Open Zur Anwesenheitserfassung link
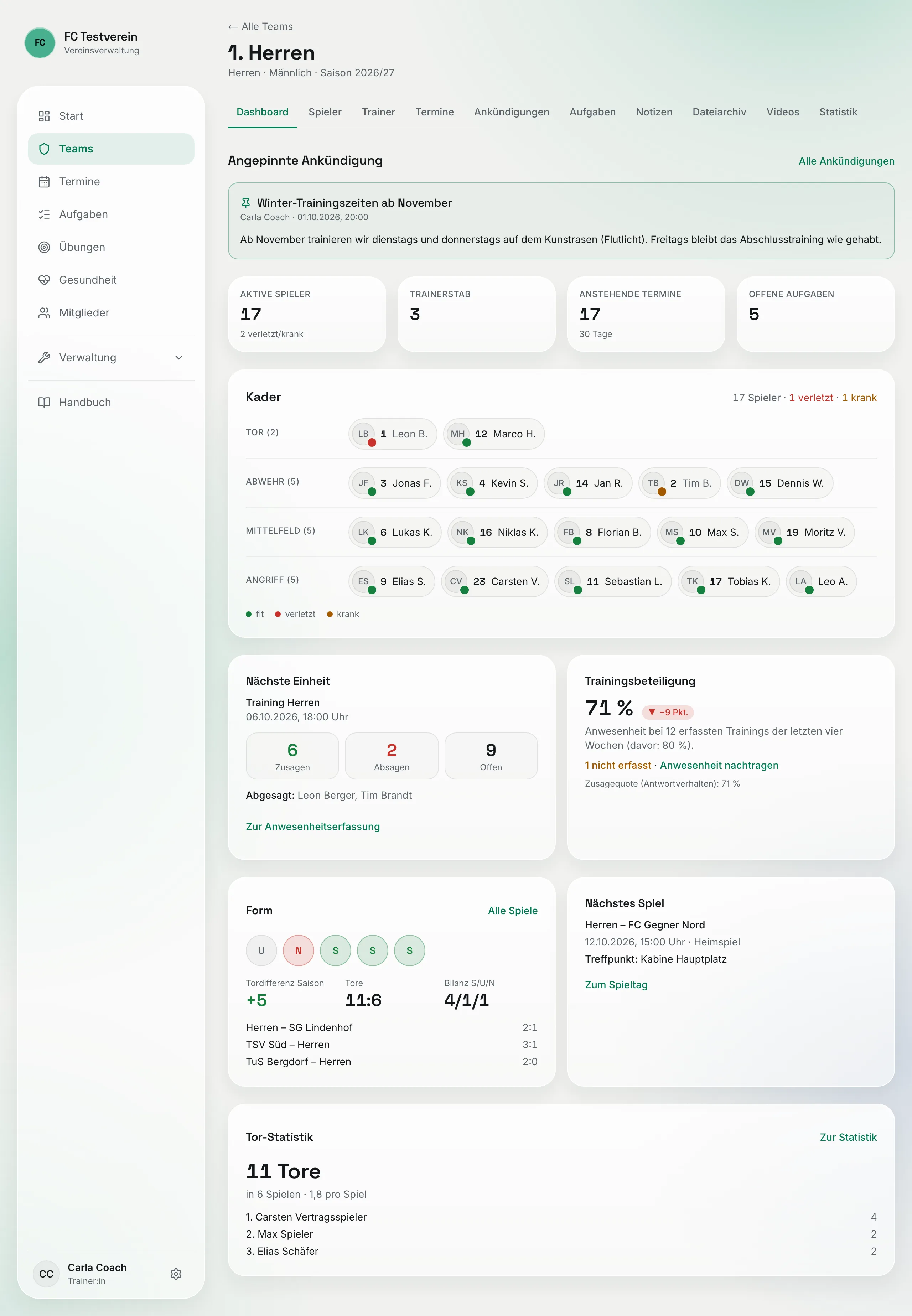 (x=312, y=826)
